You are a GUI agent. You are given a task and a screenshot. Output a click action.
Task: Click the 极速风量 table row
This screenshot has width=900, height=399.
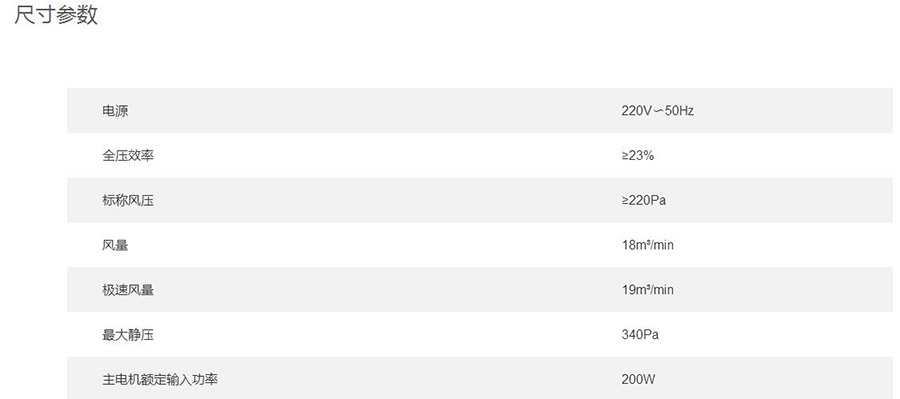point(480,290)
